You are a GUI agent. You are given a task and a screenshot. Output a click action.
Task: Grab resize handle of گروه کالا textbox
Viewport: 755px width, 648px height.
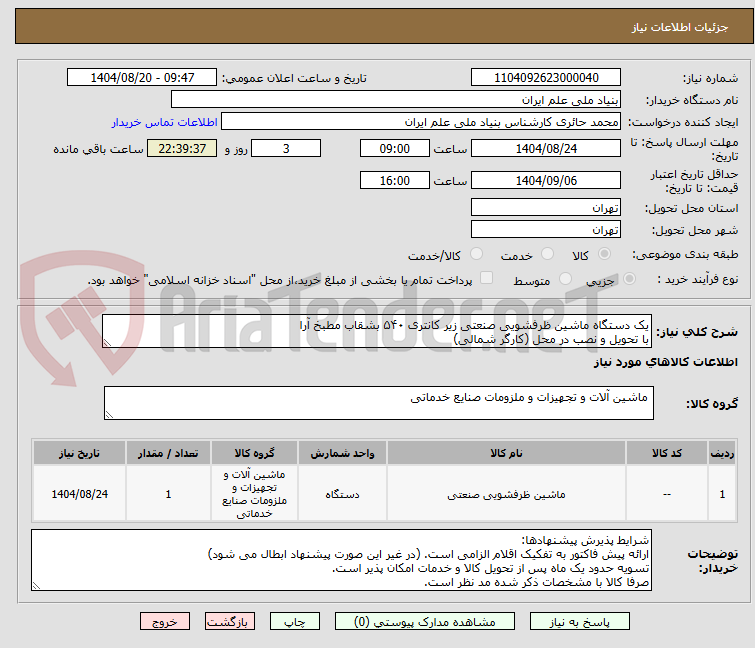(x=109, y=415)
